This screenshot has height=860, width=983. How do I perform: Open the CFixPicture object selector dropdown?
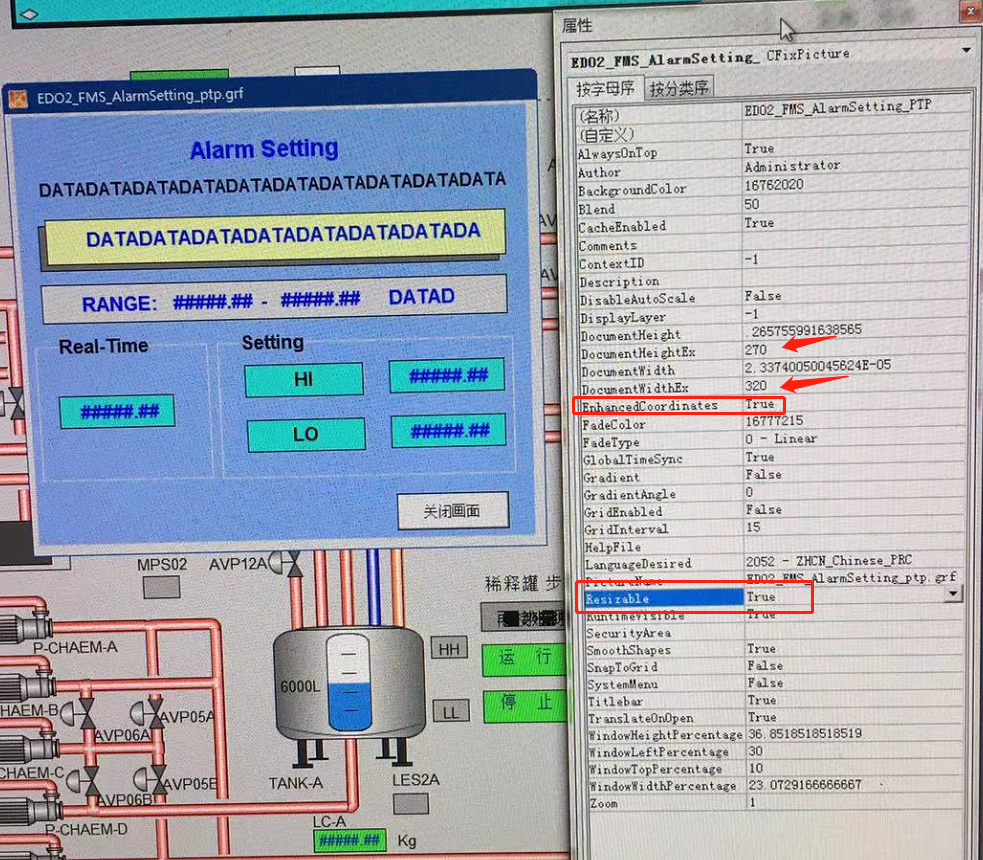click(x=965, y=50)
